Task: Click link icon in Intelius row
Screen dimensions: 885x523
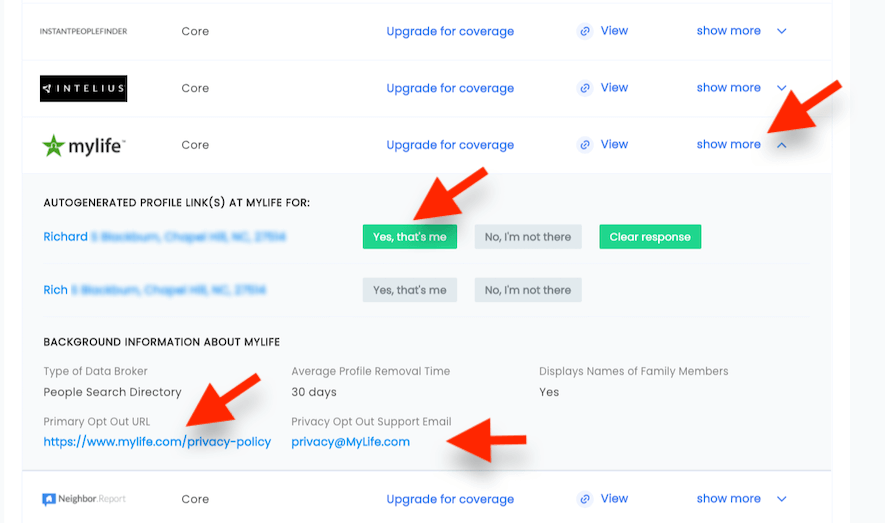Action: (585, 88)
